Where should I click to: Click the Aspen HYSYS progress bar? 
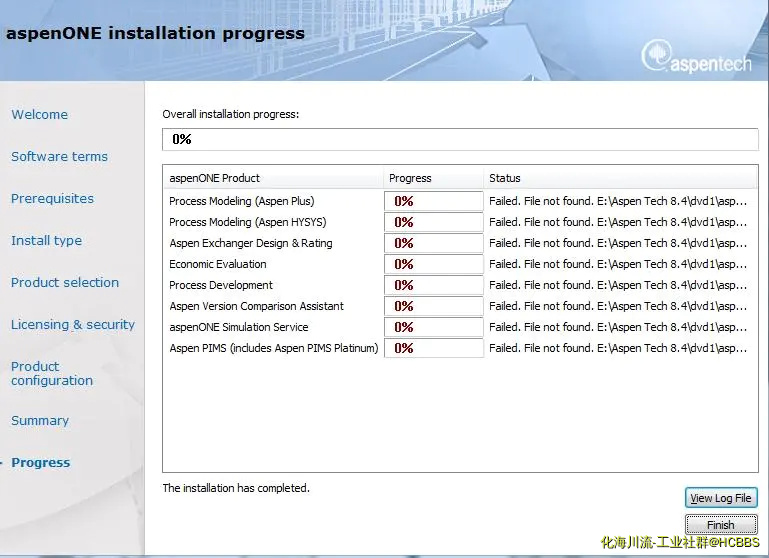[x=434, y=222]
